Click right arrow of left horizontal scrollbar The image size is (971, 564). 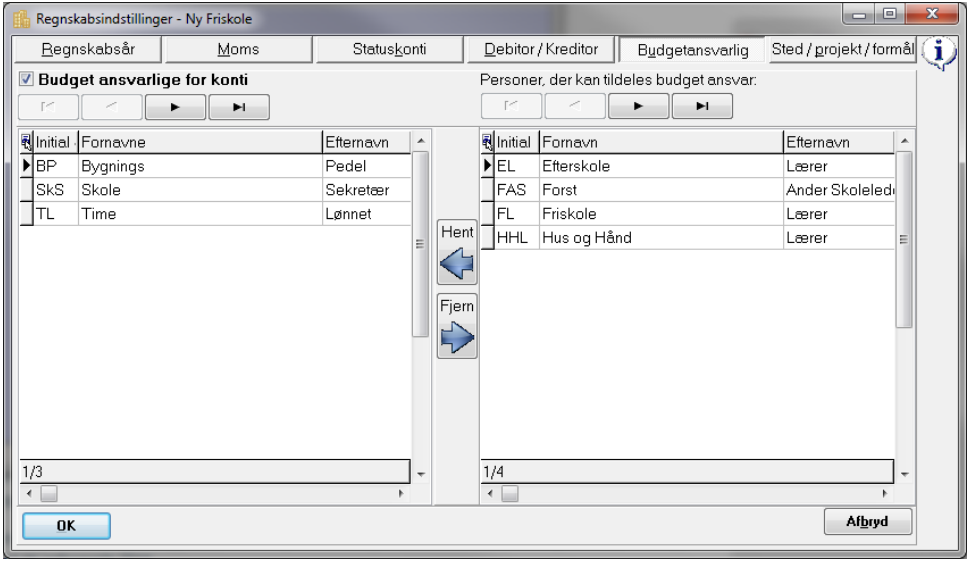401,493
